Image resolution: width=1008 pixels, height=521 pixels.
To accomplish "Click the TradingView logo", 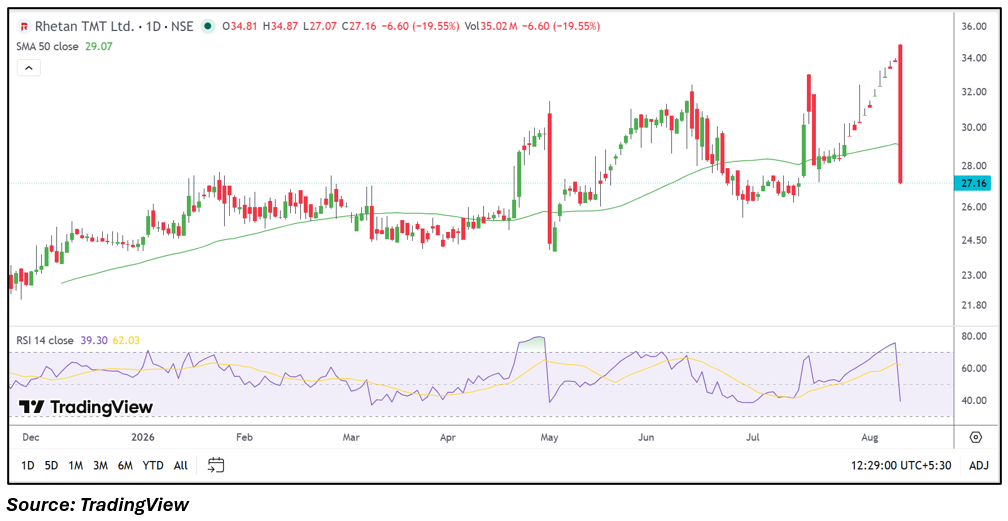I will pos(86,407).
